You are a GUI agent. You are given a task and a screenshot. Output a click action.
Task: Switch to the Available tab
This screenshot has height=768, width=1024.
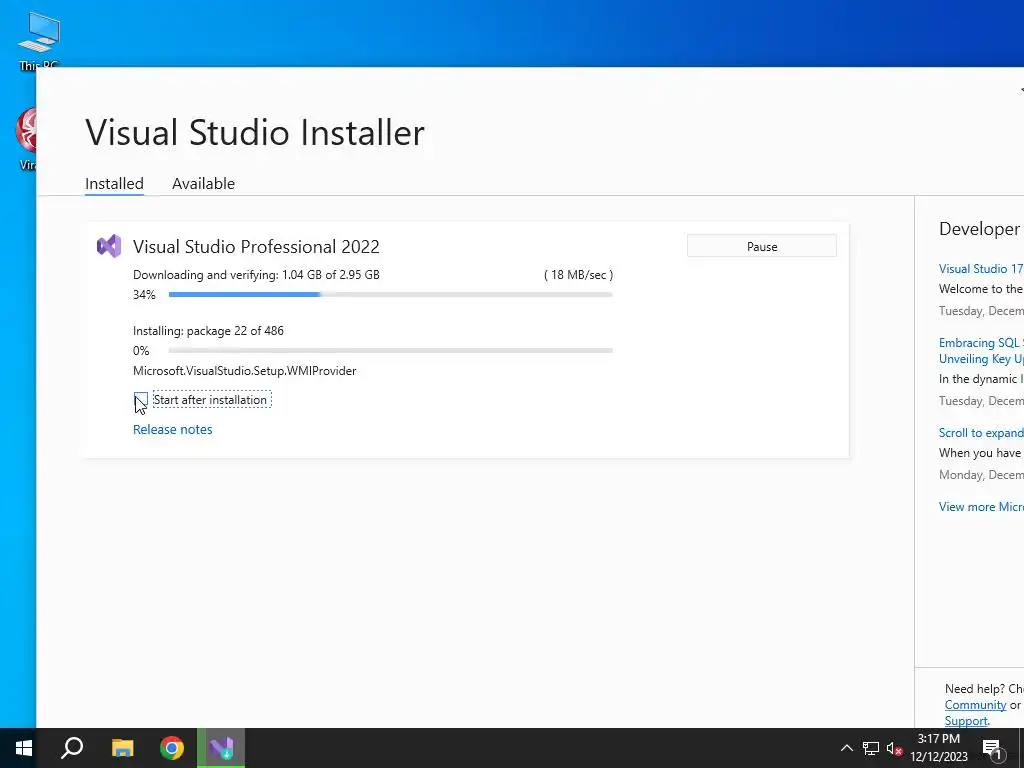coord(203,184)
